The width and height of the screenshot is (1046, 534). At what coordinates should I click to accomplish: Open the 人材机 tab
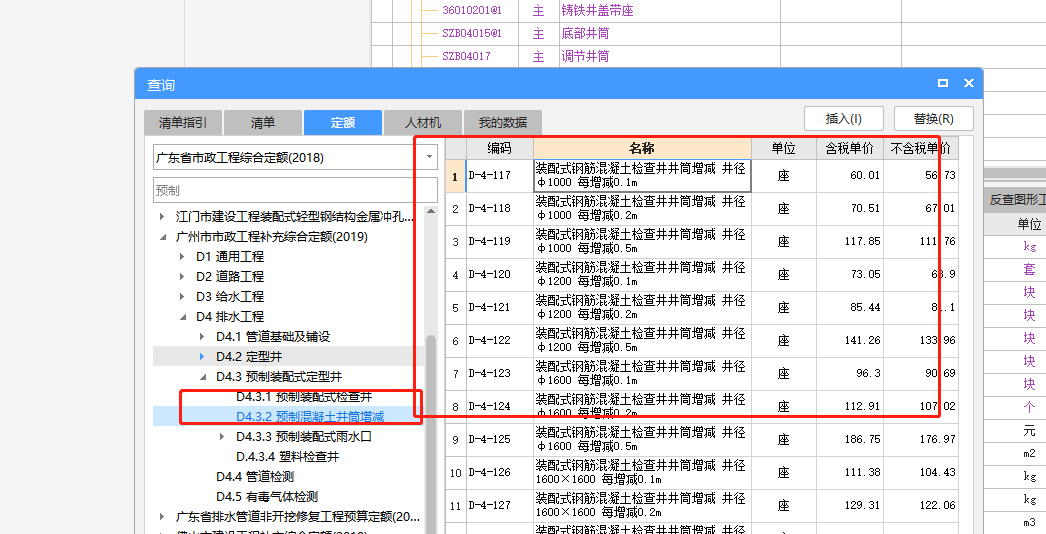423,123
